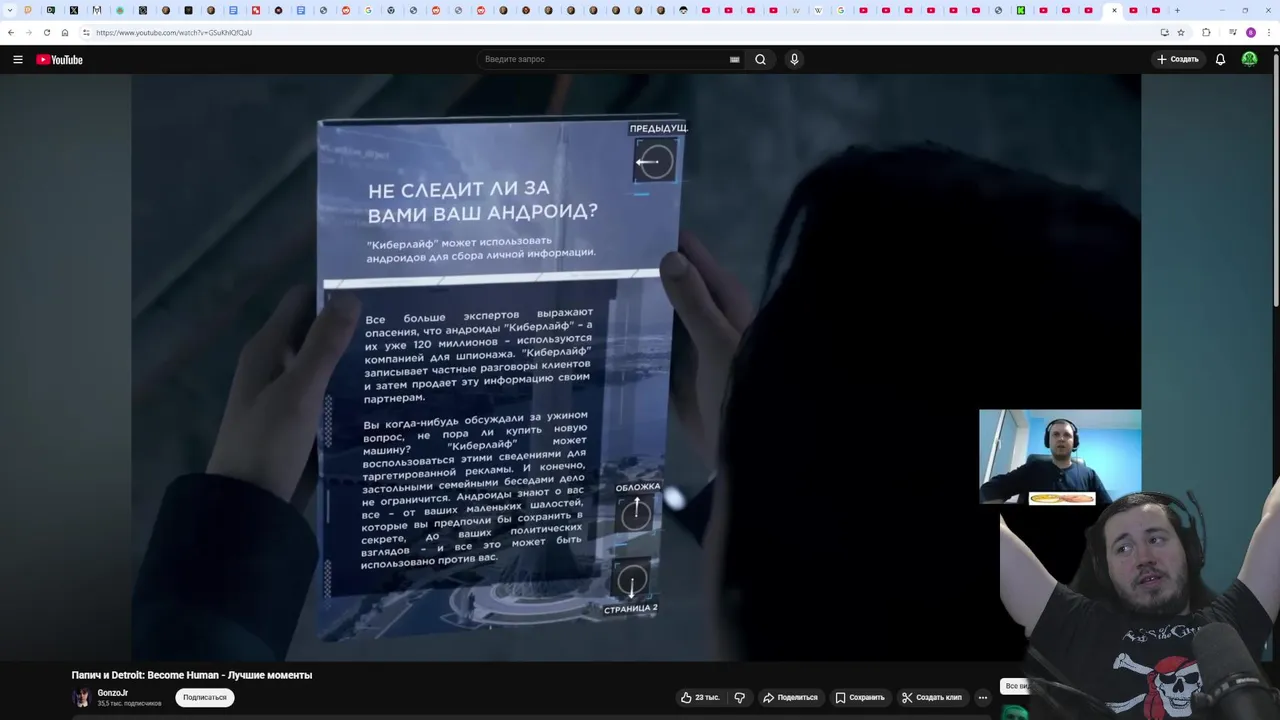Click Сохранить to save the video
Screen dimensions: 1280x720
[860, 697]
